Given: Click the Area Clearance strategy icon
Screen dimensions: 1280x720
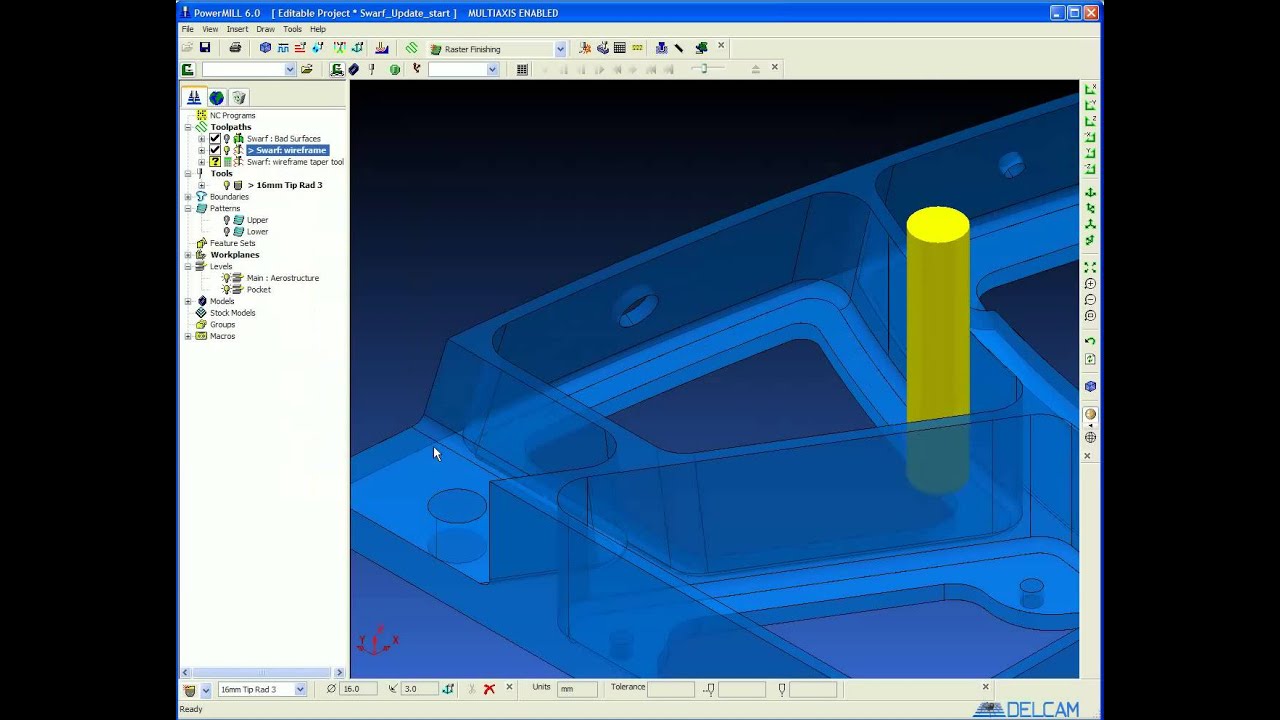Looking at the screenshot, I should click(x=382, y=47).
